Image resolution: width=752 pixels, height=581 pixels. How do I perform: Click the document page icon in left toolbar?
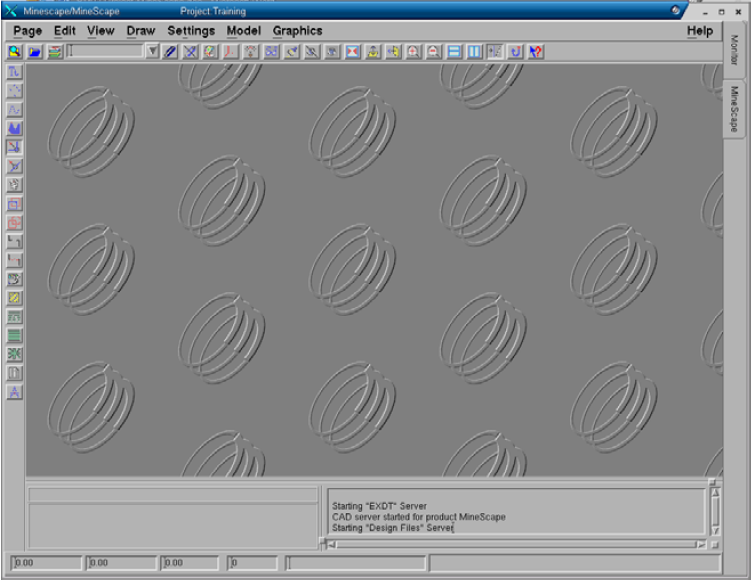[x=14, y=373]
